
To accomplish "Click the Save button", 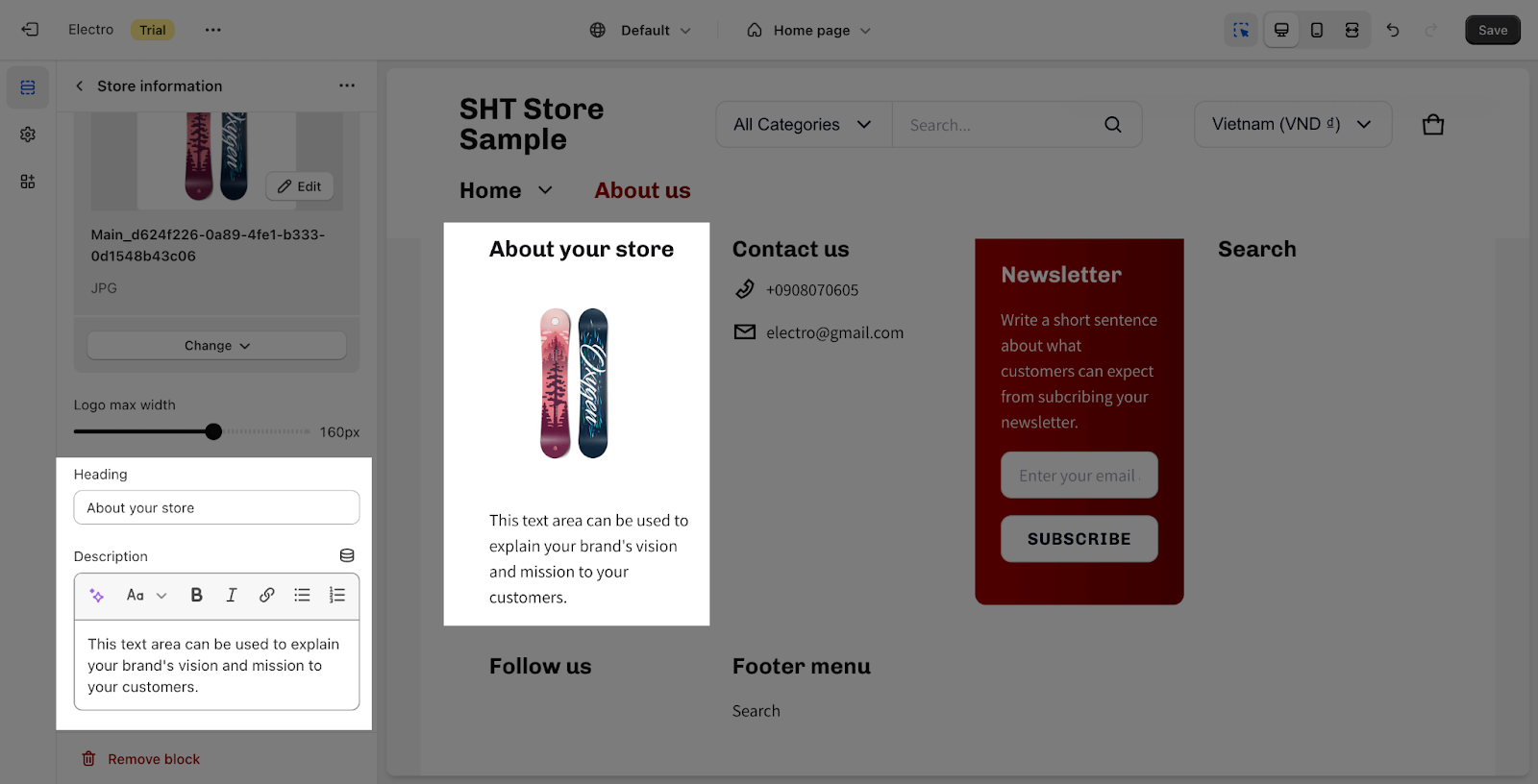I will (x=1493, y=30).
